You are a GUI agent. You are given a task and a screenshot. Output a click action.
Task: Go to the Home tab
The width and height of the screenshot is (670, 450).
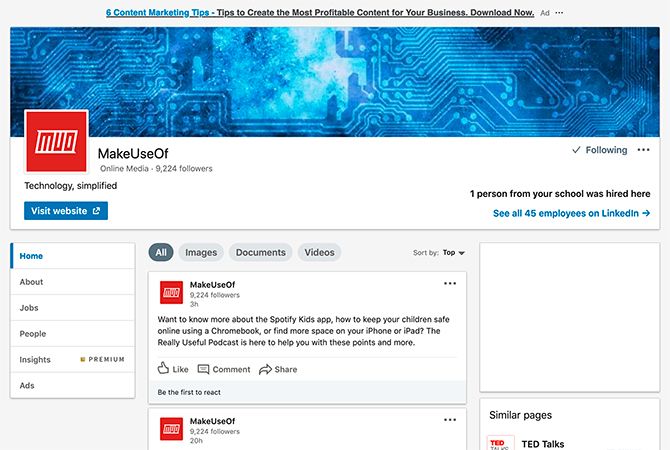[x=73, y=256]
